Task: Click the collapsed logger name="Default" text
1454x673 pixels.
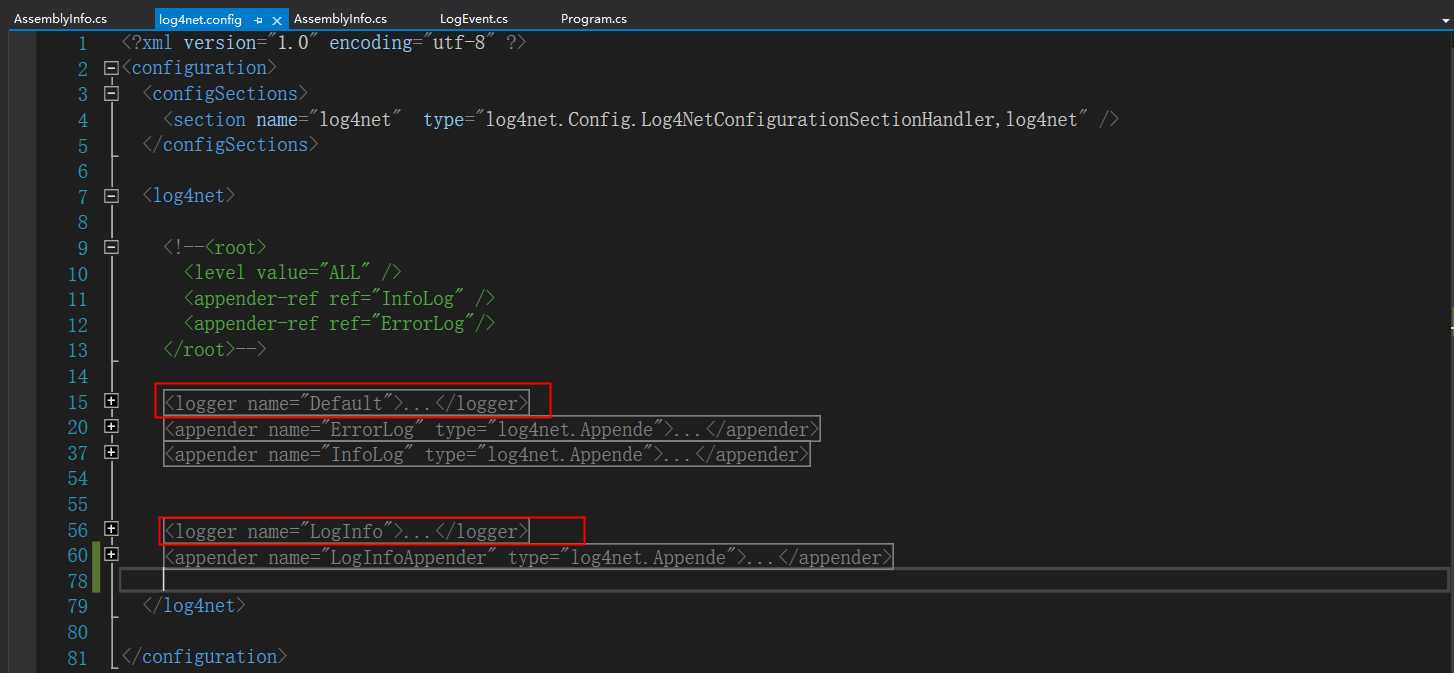Action: point(345,403)
